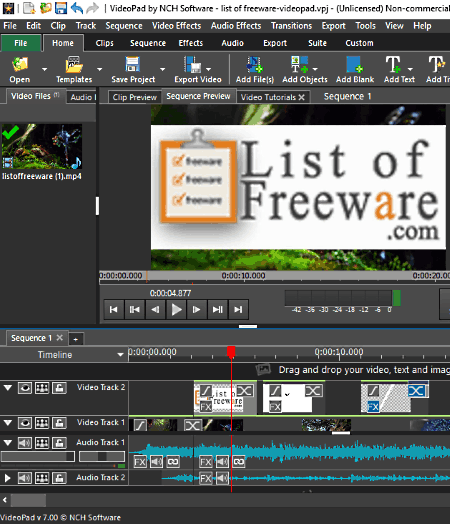Close Sequence 1 timeline tab
The image size is (450, 524).
point(59,338)
